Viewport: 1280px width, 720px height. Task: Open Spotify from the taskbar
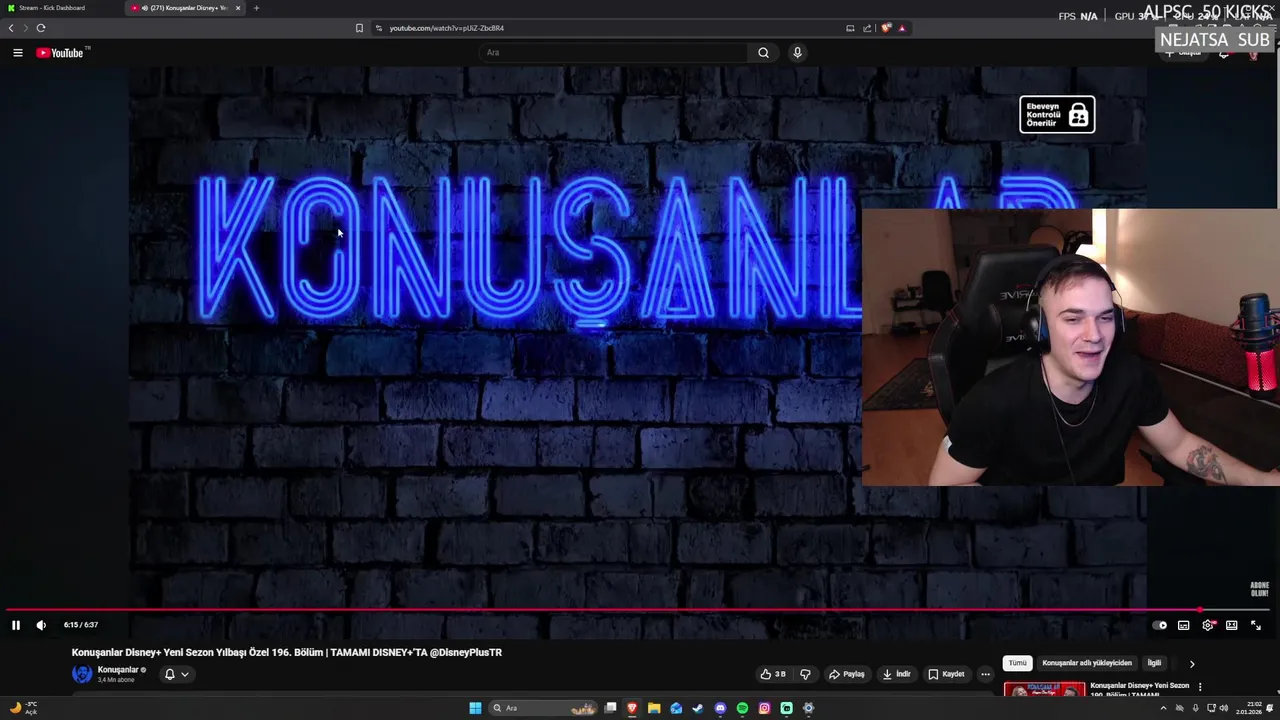[x=742, y=708]
